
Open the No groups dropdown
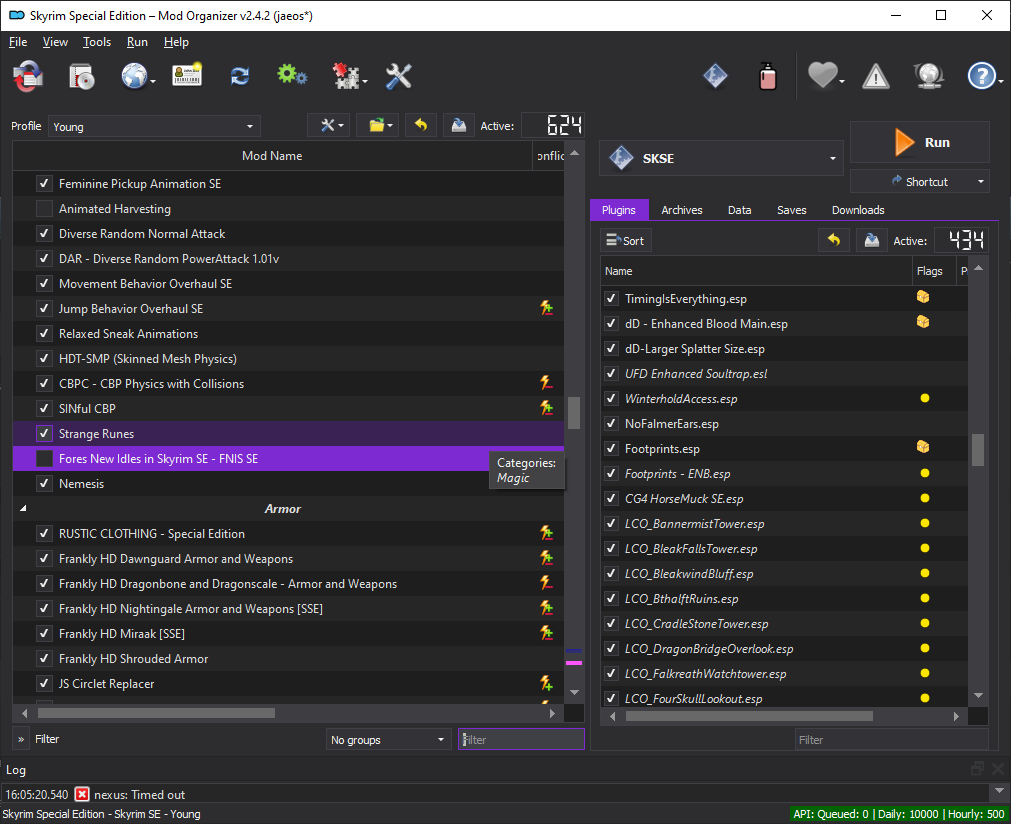[x=388, y=740]
